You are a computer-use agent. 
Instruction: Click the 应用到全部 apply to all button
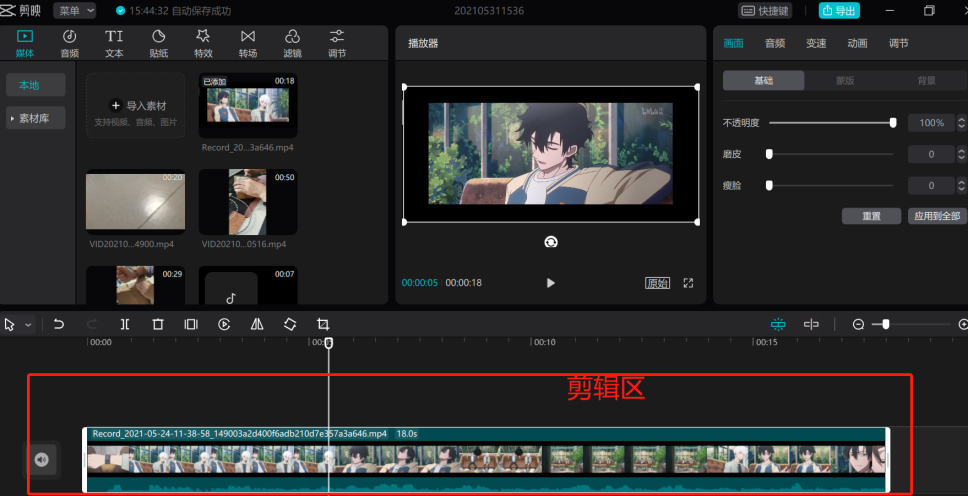pos(937,216)
